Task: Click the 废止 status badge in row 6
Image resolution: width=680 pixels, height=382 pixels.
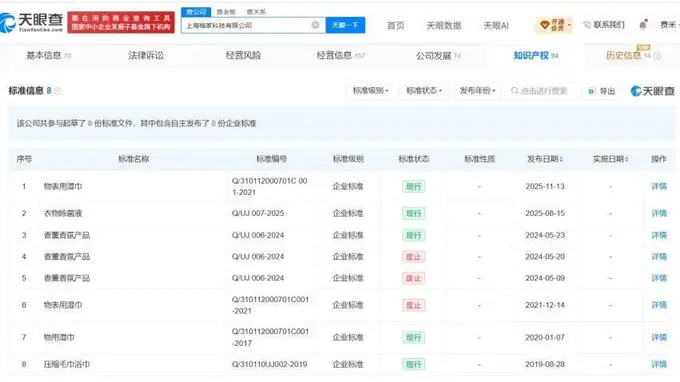Action: [413, 305]
